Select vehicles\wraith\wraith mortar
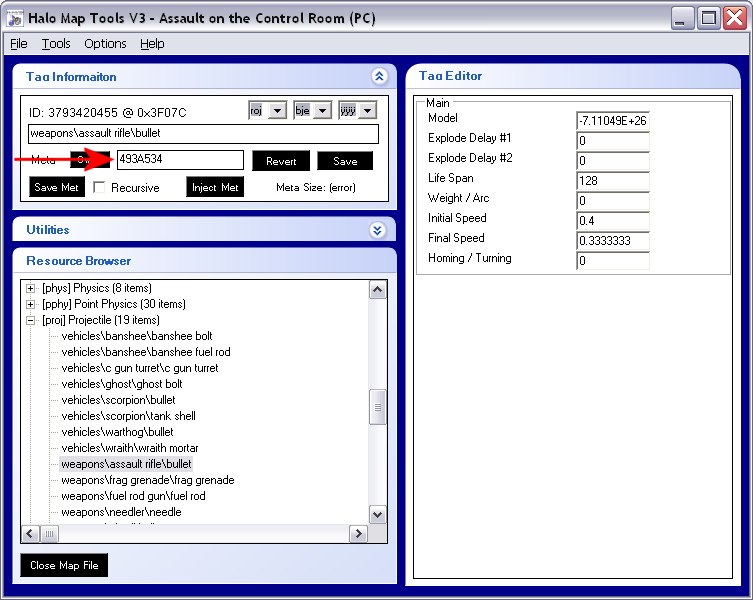753x600 pixels. (130, 448)
